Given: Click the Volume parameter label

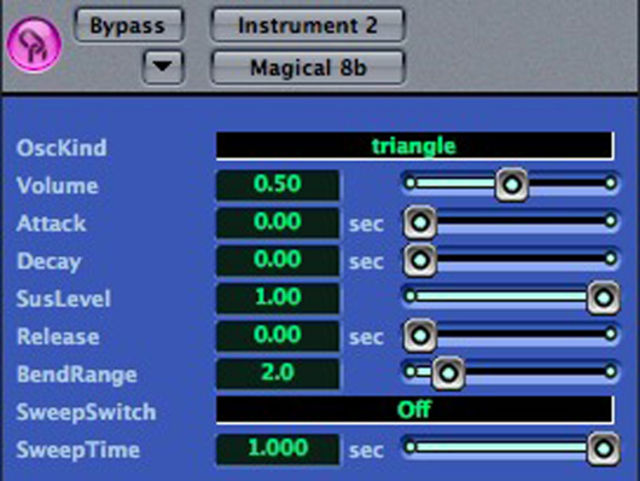Looking at the screenshot, I should point(58,186).
